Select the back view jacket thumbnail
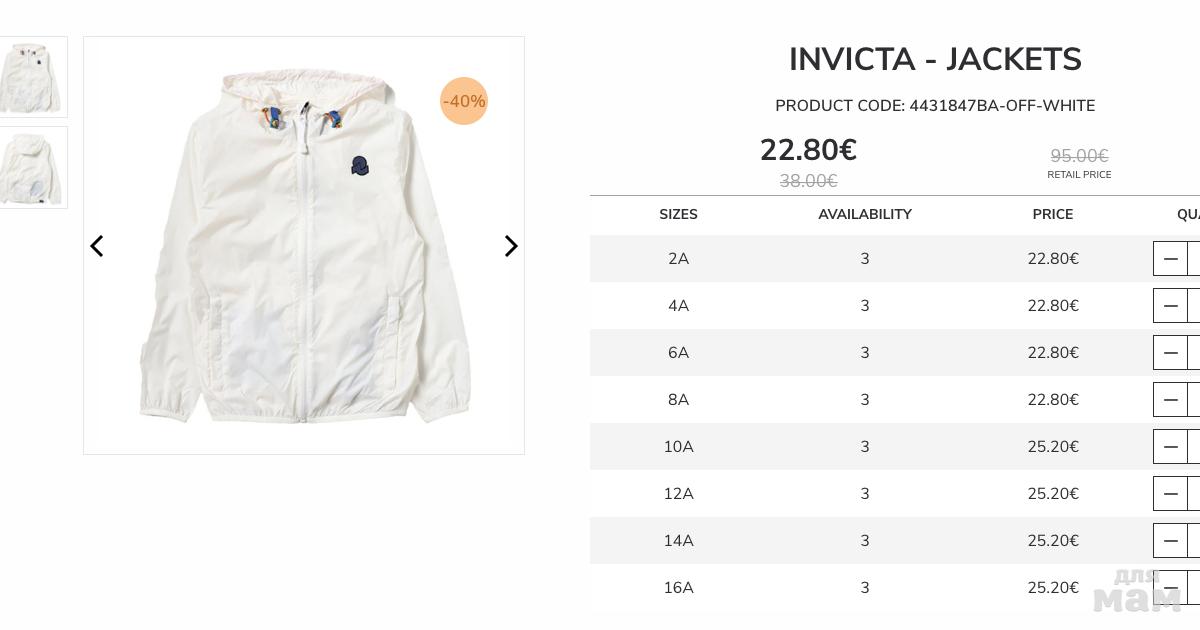Screen dimensions: 1200x630 tap(32, 167)
